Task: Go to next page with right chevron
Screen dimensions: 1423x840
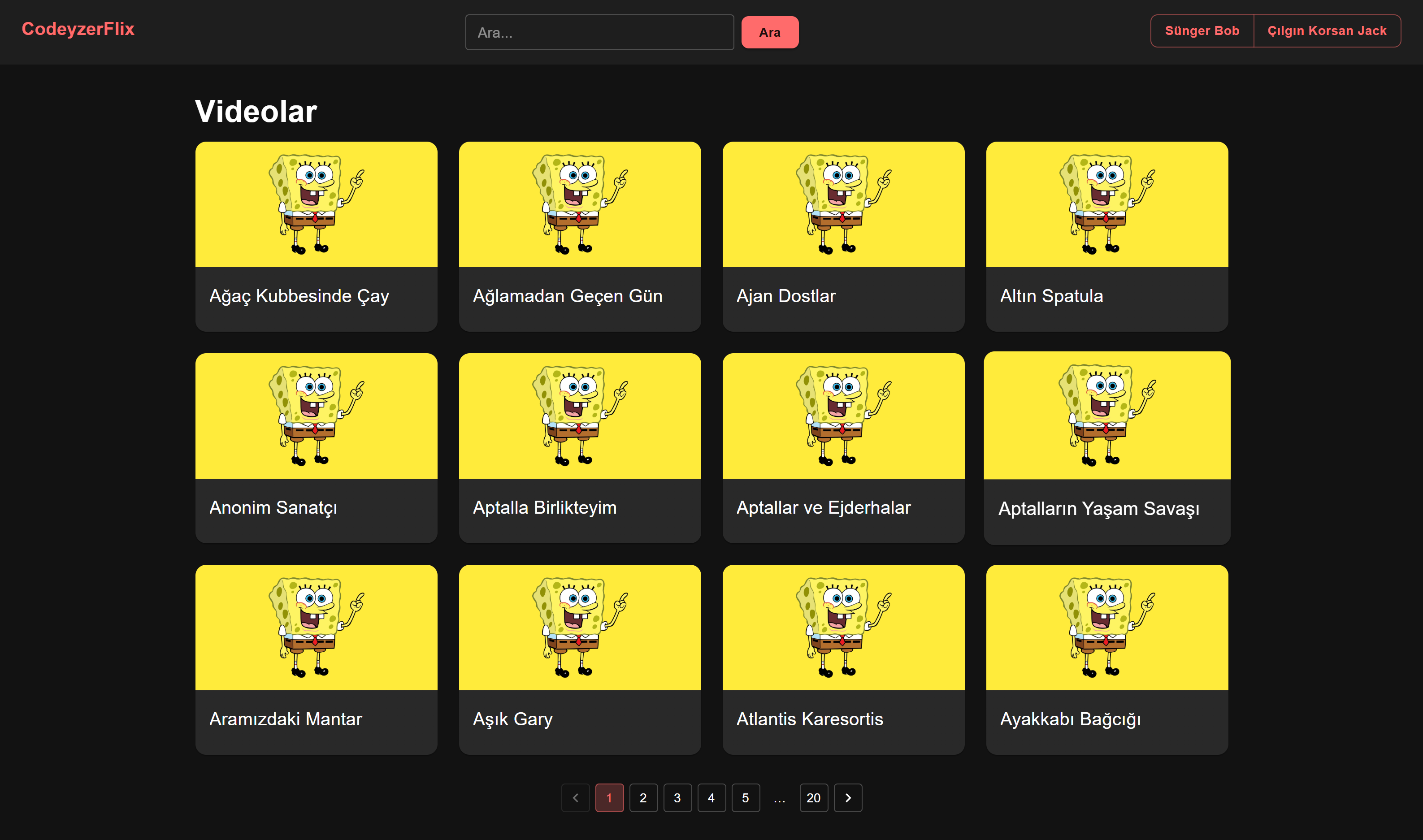Action: [x=848, y=798]
